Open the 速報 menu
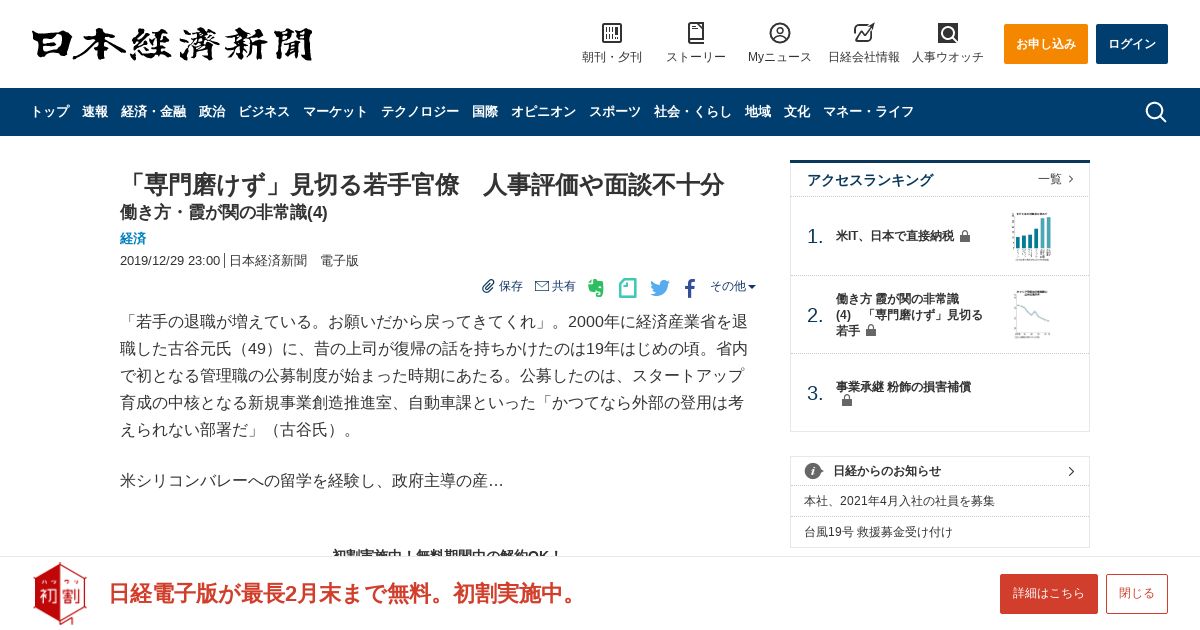Image resolution: width=1200 pixels, height=630 pixels. pos(95,112)
